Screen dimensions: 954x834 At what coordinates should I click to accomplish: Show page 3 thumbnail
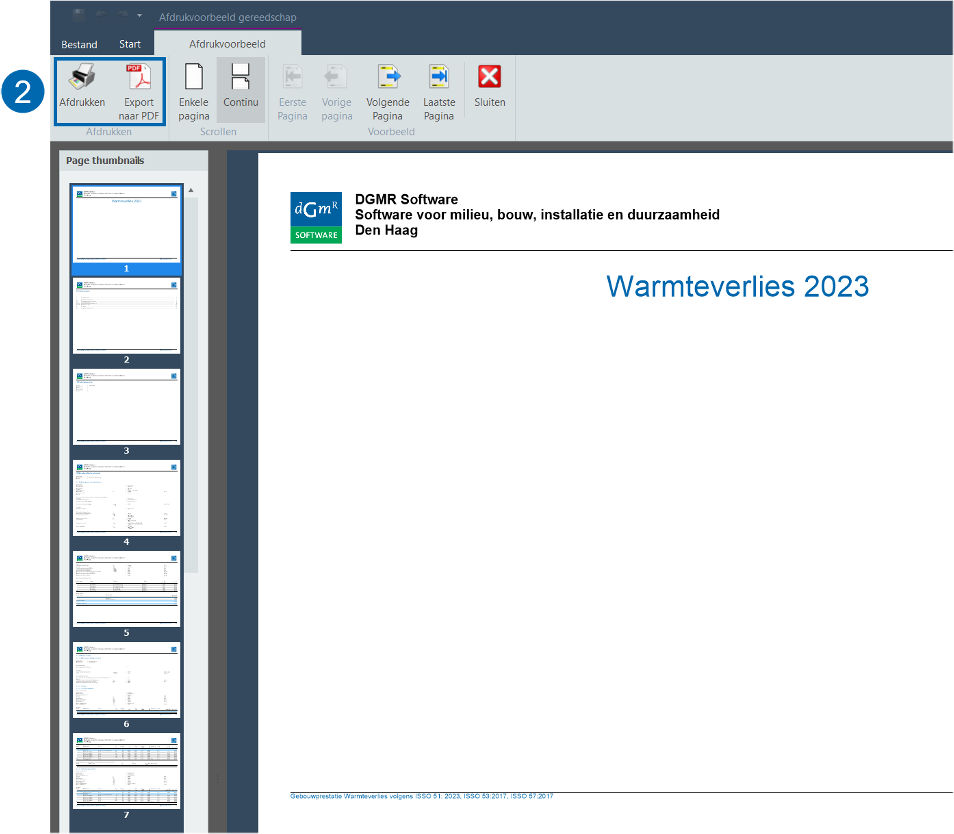(x=126, y=406)
